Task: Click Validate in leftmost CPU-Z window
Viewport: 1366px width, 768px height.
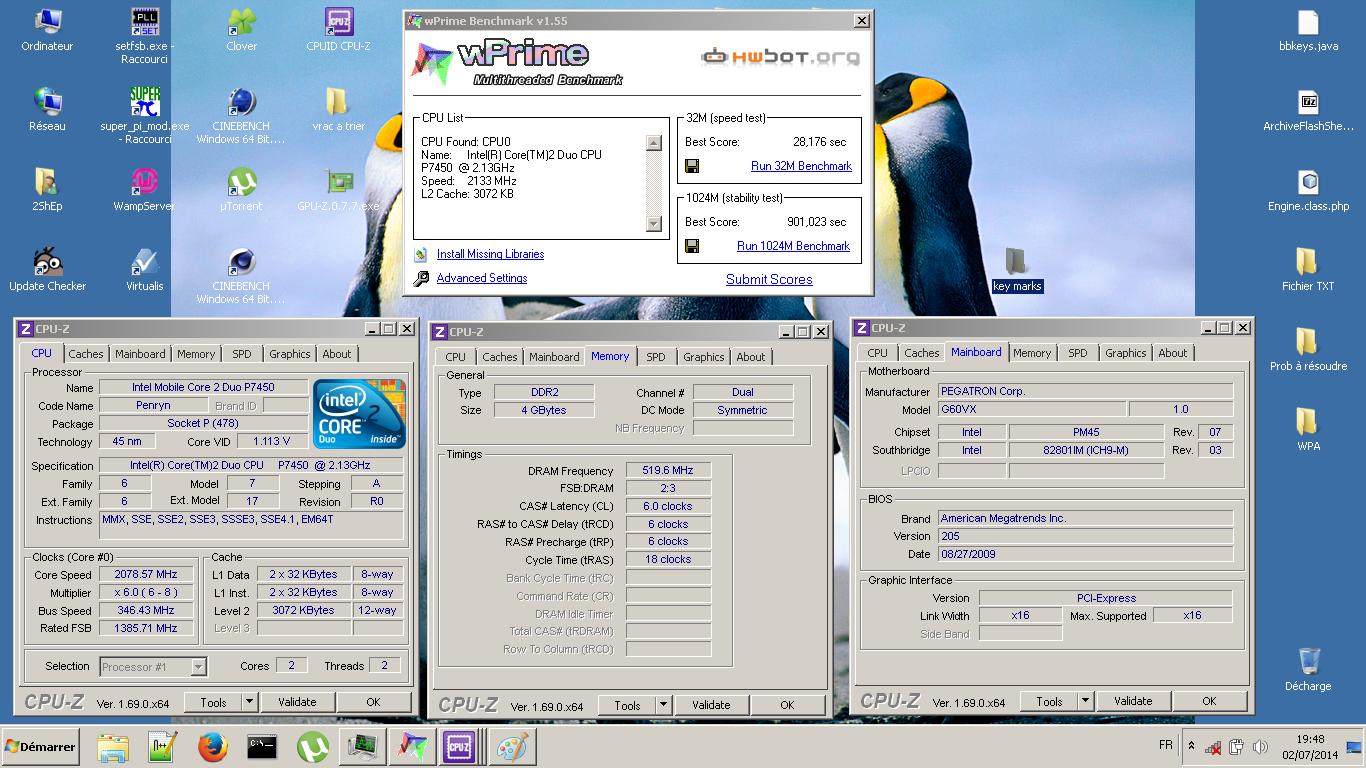Action: click(x=297, y=702)
